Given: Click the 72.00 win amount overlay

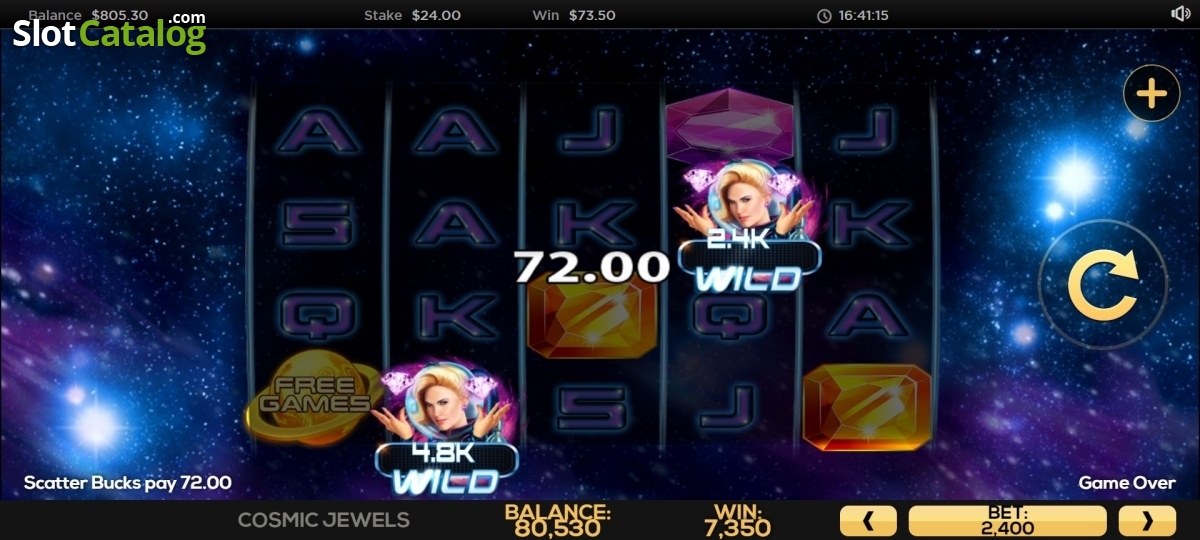Looking at the screenshot, I should 591,267.
